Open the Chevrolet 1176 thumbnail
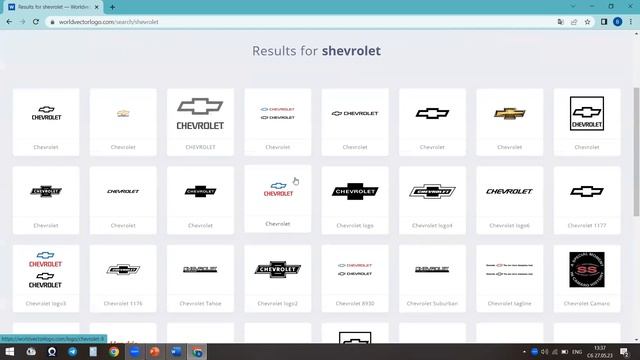 click(x=123, y=269)
